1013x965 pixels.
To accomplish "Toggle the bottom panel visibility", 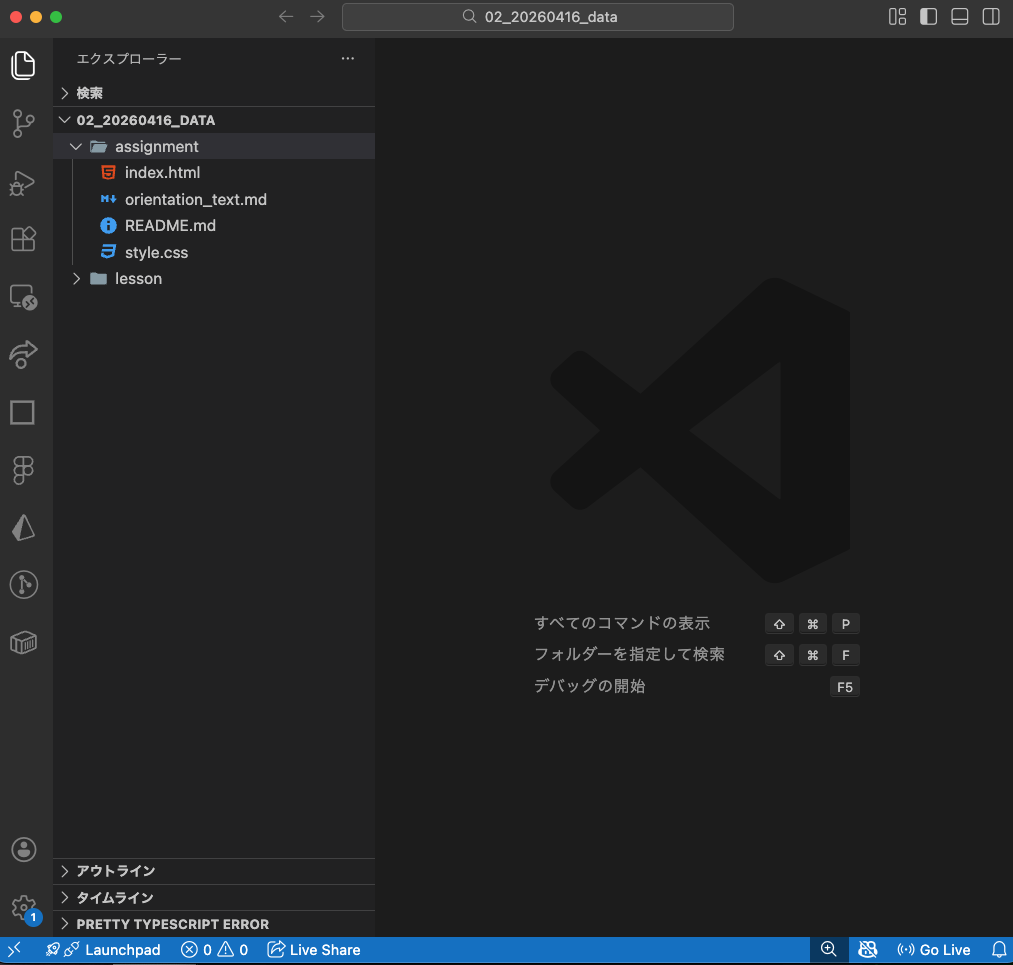I will pos(960,17).
